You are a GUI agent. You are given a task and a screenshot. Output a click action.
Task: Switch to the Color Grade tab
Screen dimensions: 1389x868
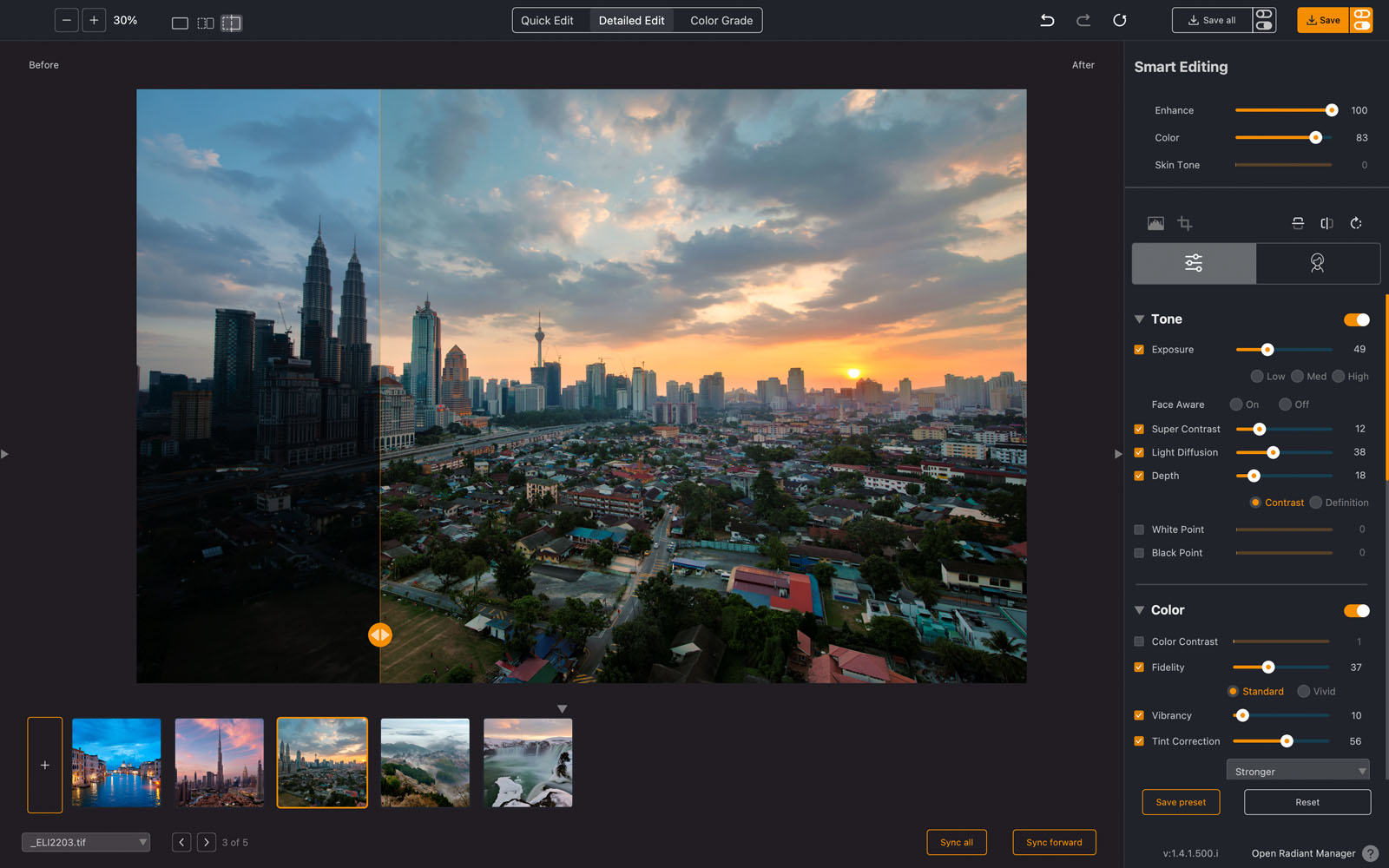click(x=719, y=19)
